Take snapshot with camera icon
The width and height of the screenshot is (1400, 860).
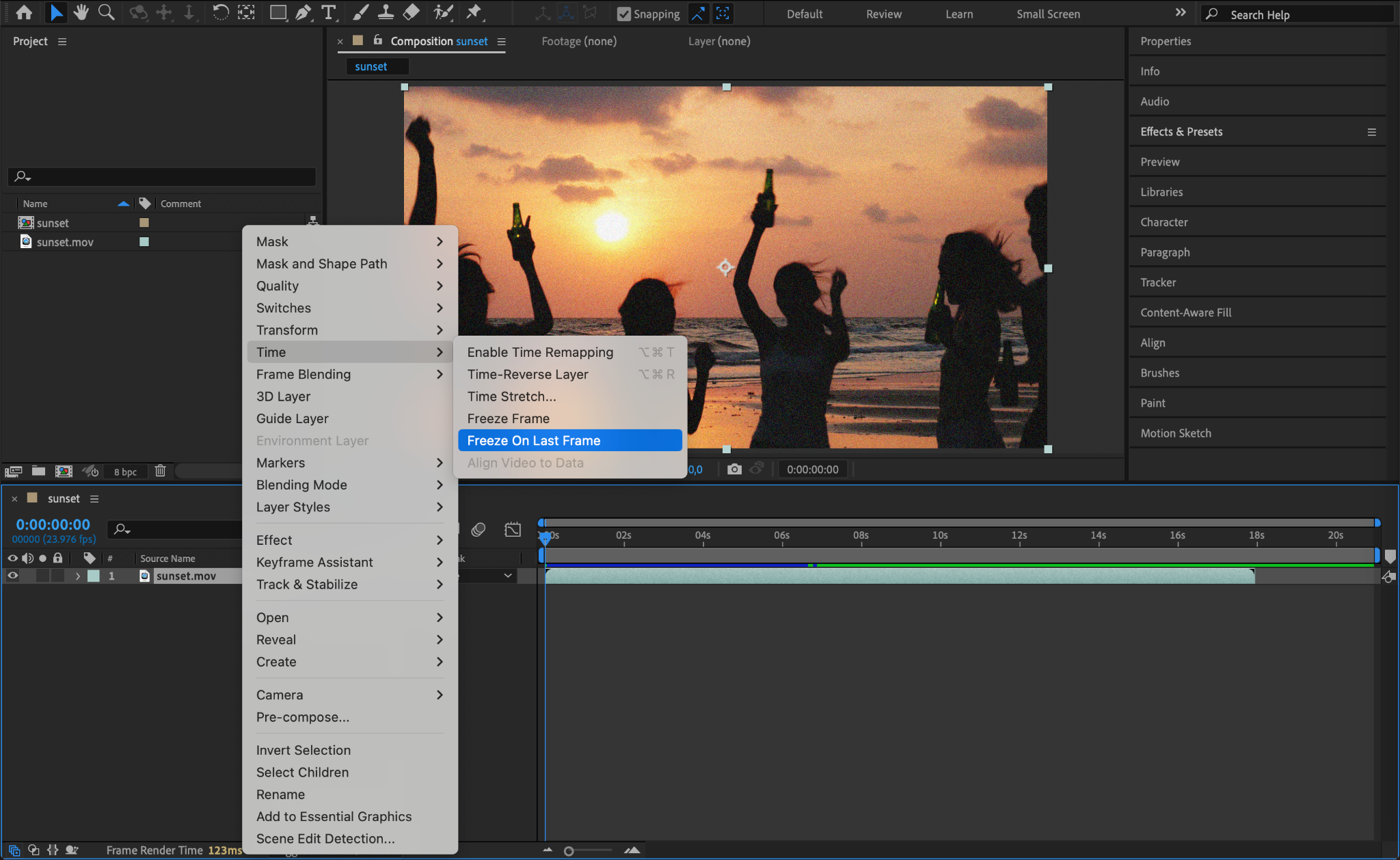[x=734, y=469]
